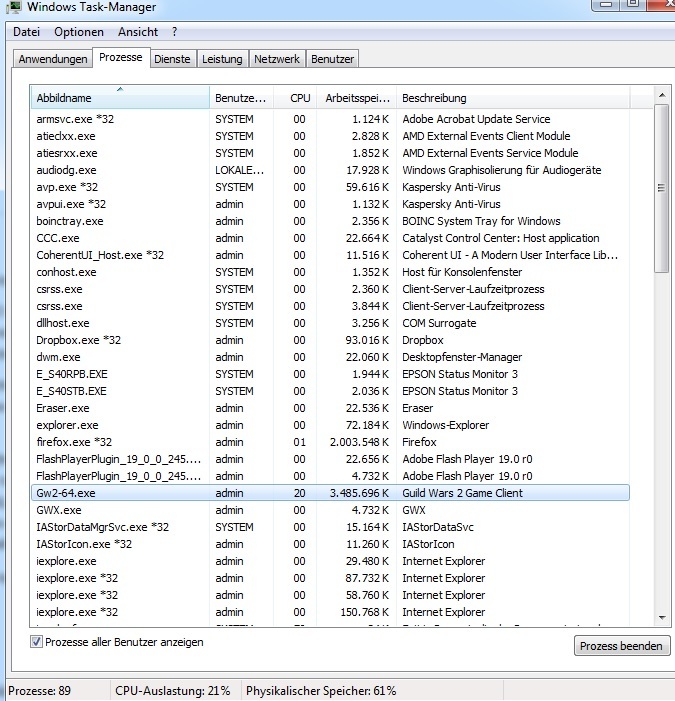Image resolution: width=675 pixels, height=701 pixels.
Task: Click 'Prozess beenden' button
Action: pyautogui.click(x=621, y=646)
